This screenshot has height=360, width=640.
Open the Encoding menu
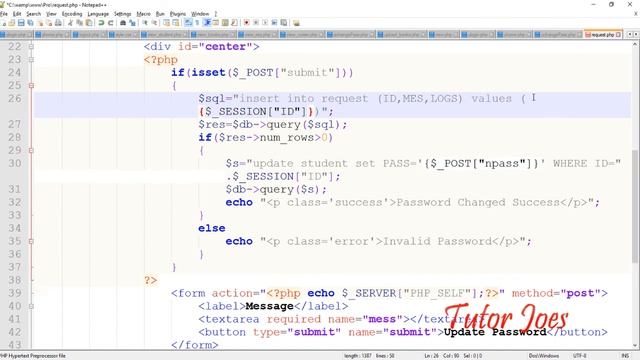click(72, 14)
